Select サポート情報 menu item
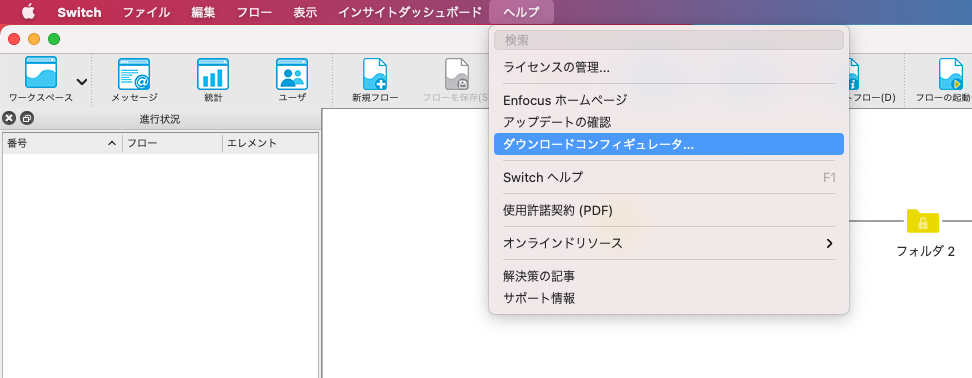Screen dimensions: 972x378 tap(669, 298)
